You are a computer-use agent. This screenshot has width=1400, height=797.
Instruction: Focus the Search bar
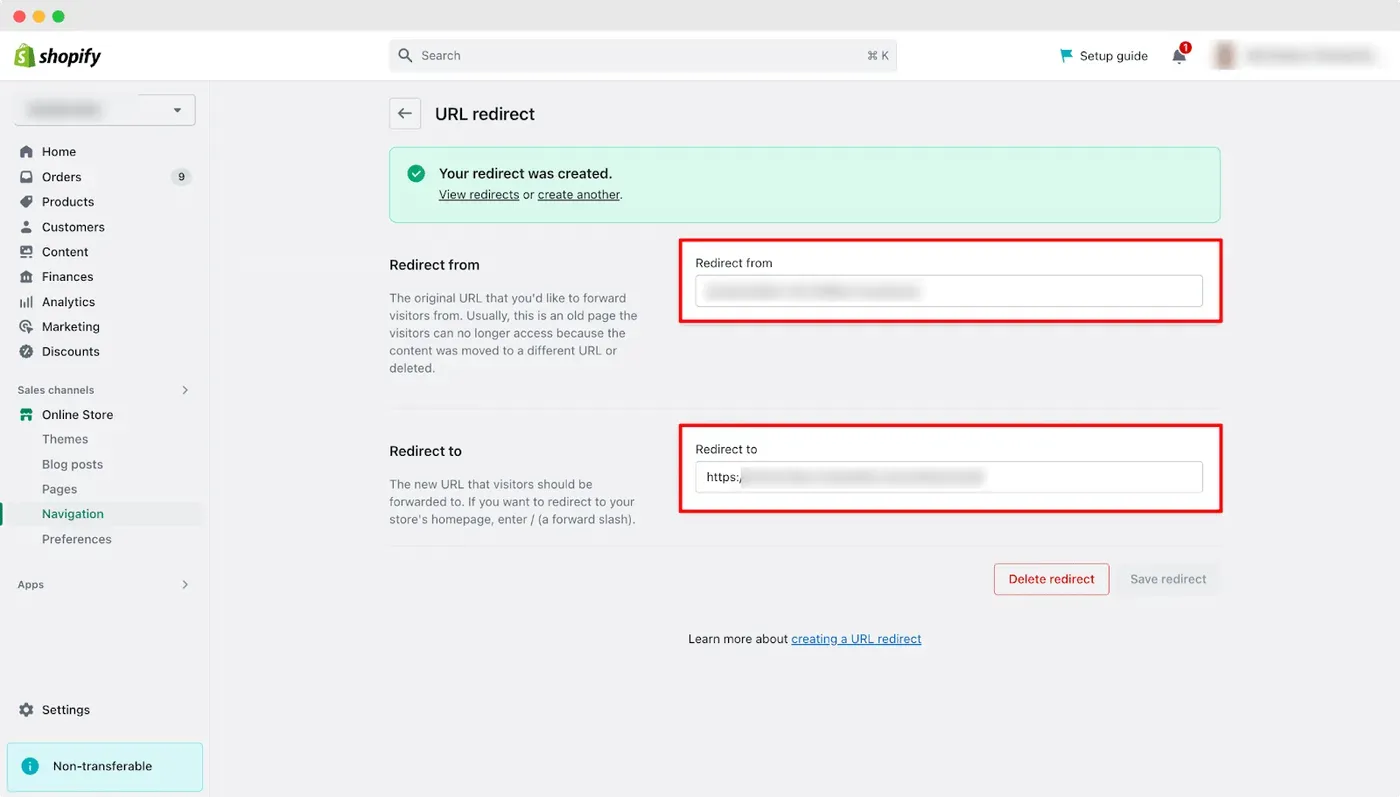click(643, 56)
